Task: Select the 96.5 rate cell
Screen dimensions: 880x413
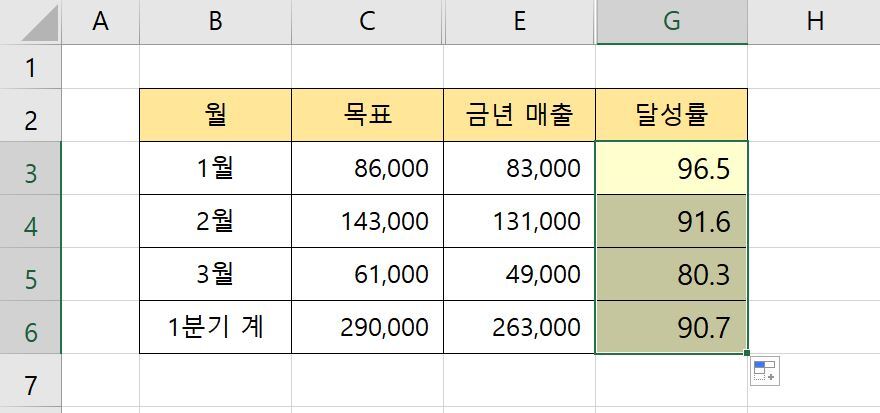Action: click(672, 168)
